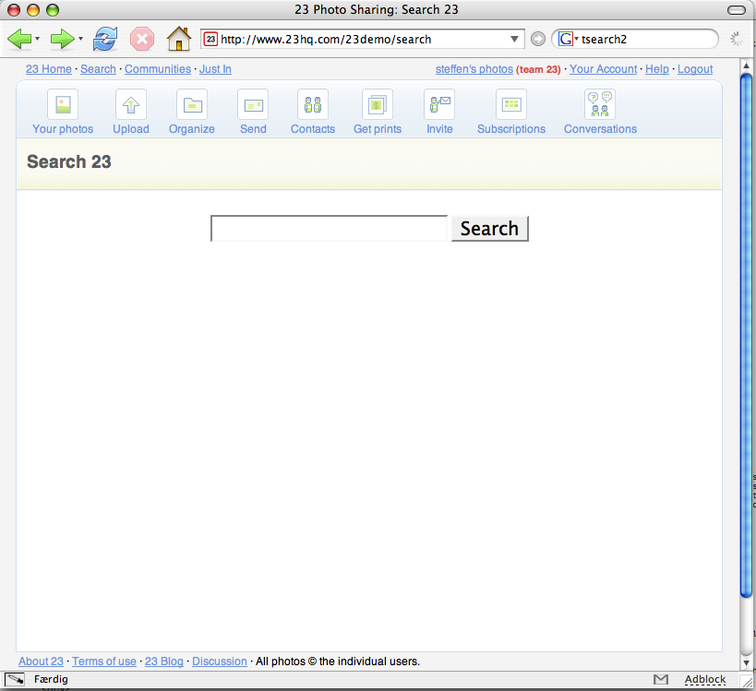The image size is (756, 691).
Task: Click the Logout link
Action: [x=695, y=69]
